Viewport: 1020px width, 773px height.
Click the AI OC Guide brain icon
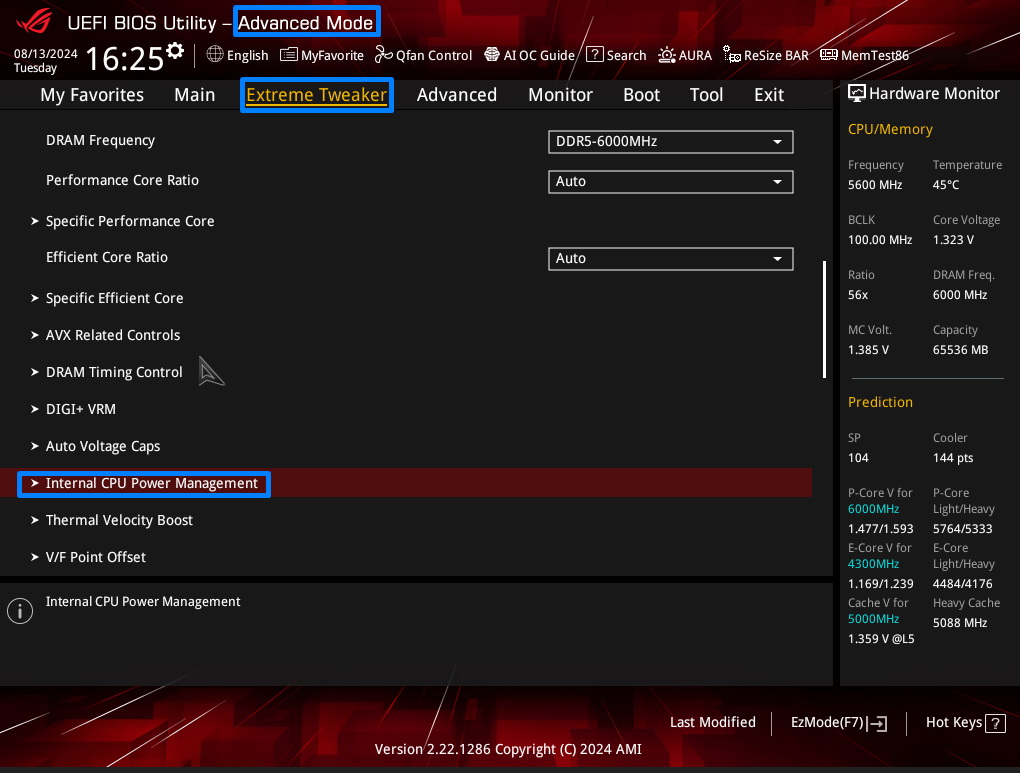[492, 55]
